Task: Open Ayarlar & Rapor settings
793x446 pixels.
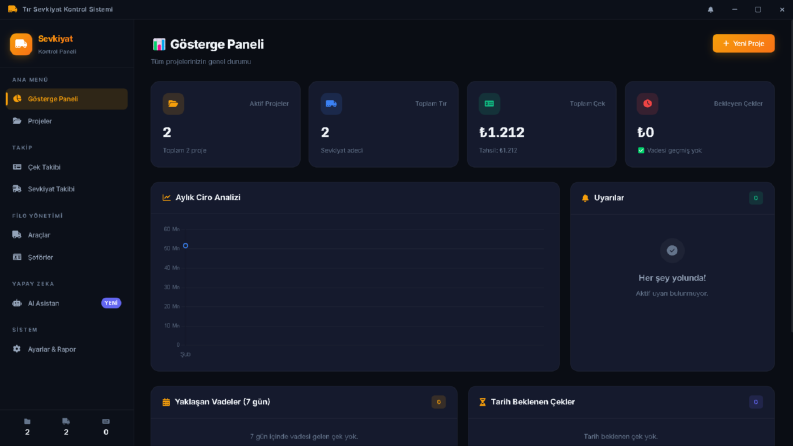Action: pos(67,349)
